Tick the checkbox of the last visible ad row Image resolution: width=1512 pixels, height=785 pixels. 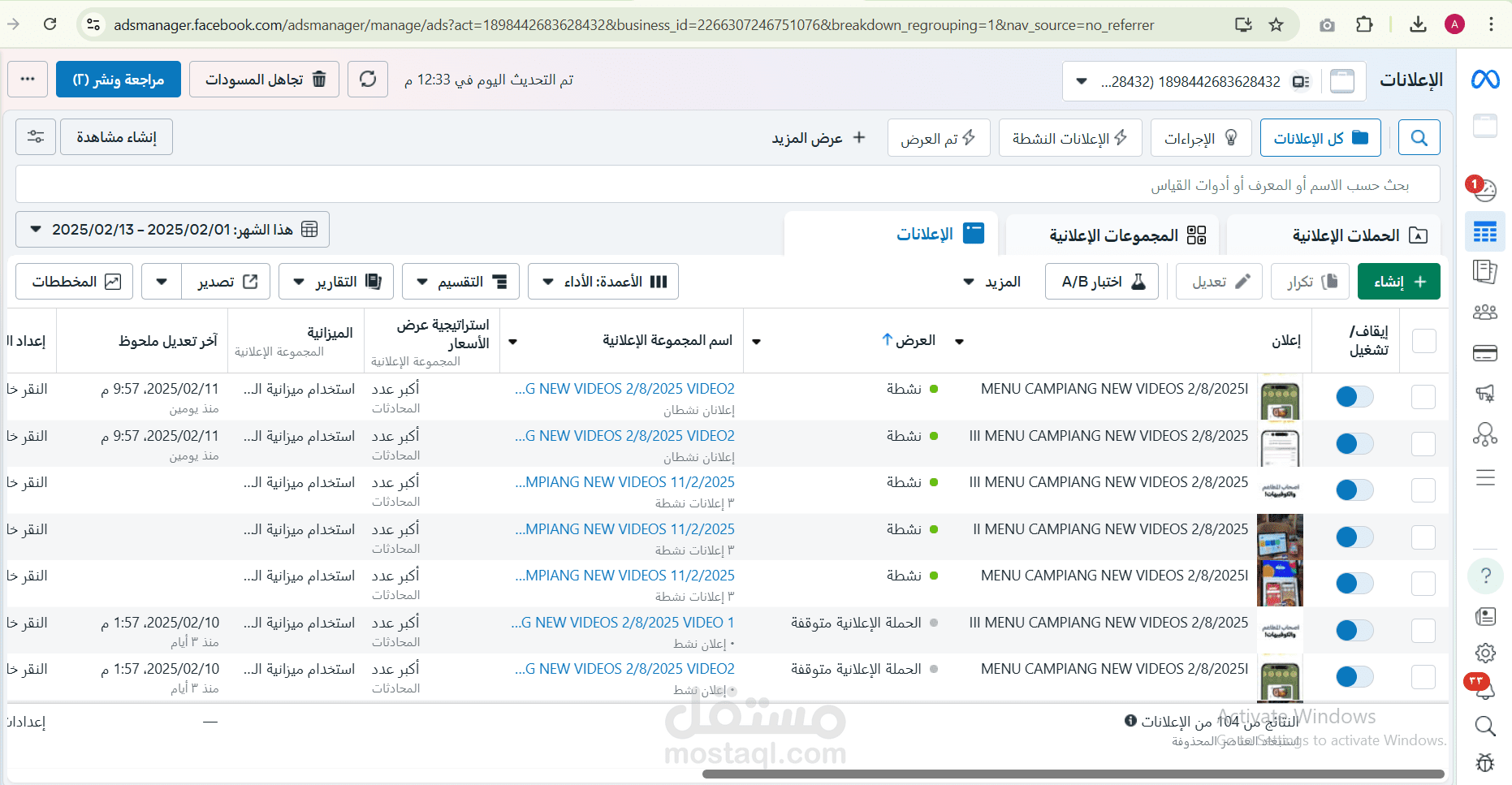pyautogui.click(x=1423, y=677)
